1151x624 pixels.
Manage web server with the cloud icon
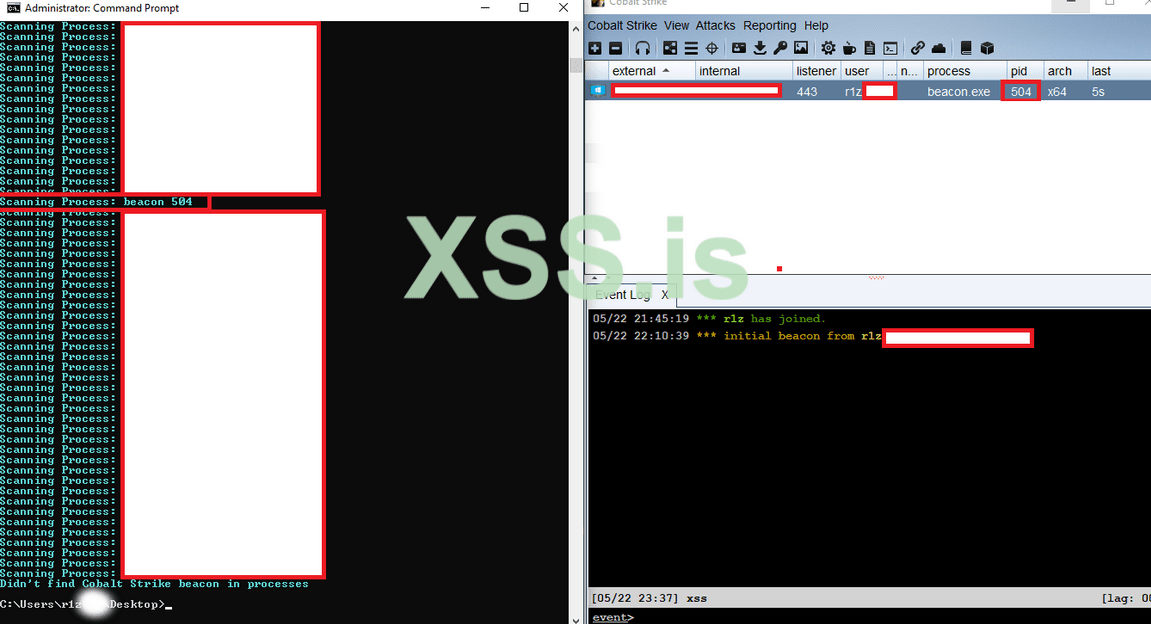(x=938, y=48)
